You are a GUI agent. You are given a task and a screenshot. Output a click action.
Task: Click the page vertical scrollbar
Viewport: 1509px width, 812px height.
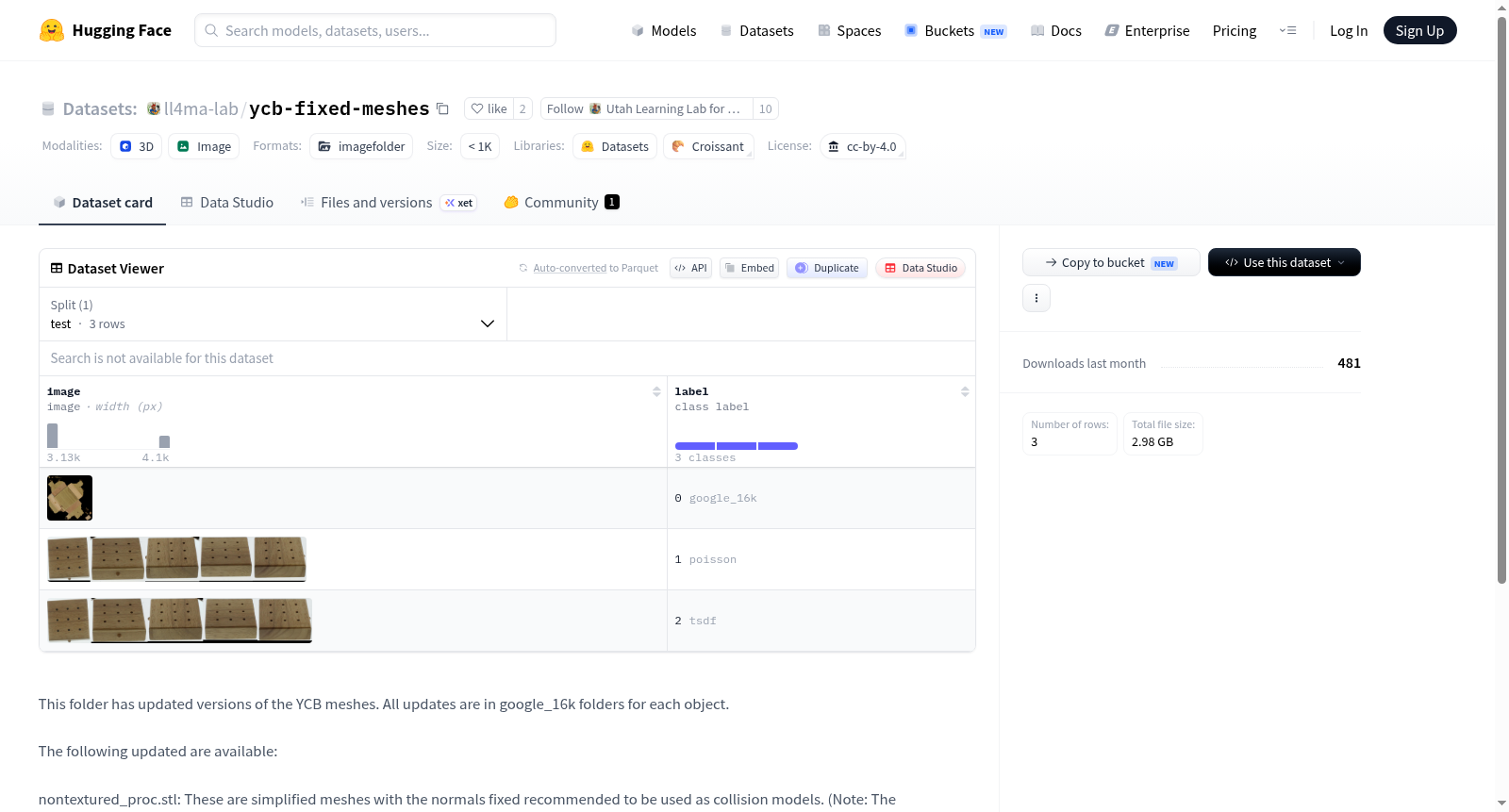1501,300
